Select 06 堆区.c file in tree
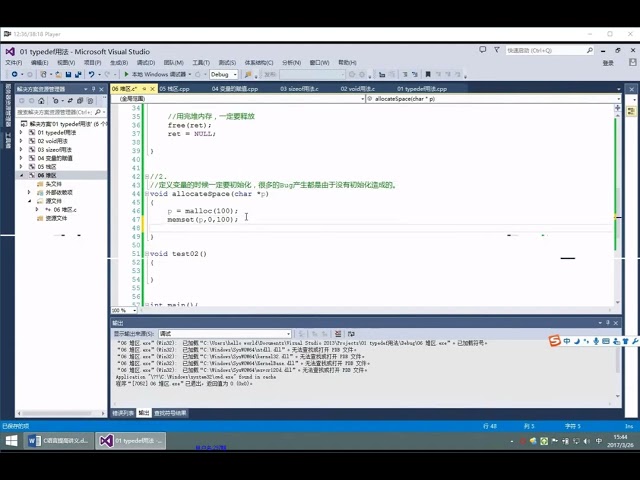Image resolution: width=640 pixels, height=480 pixels. (x=65, y=210)
